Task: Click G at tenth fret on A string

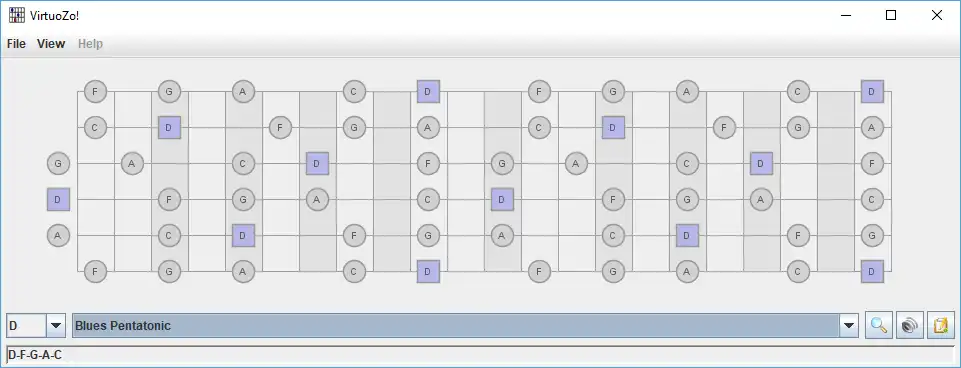Action: pos(428,235)
